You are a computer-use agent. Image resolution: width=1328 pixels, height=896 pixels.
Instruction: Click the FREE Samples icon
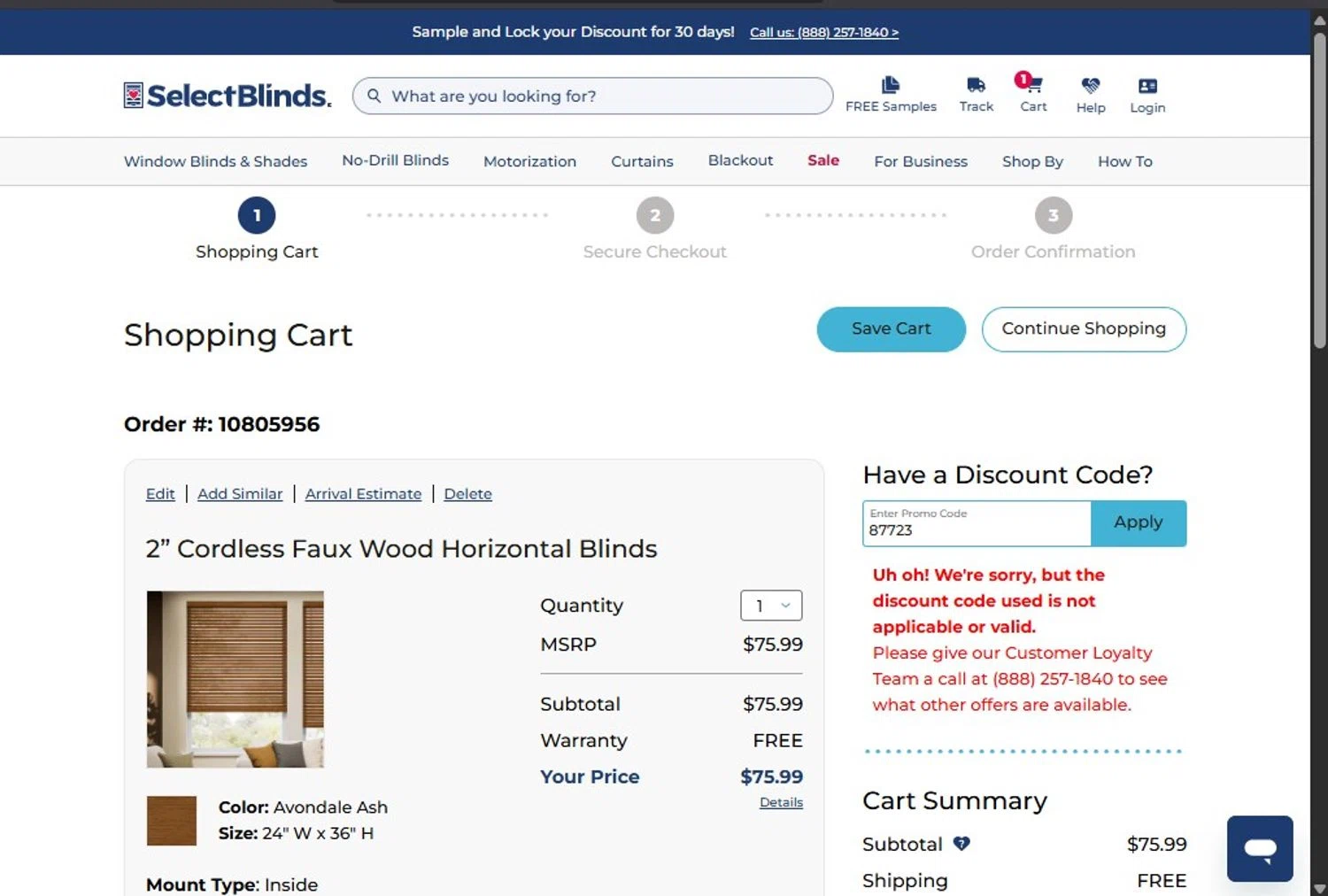coord(890,85)
